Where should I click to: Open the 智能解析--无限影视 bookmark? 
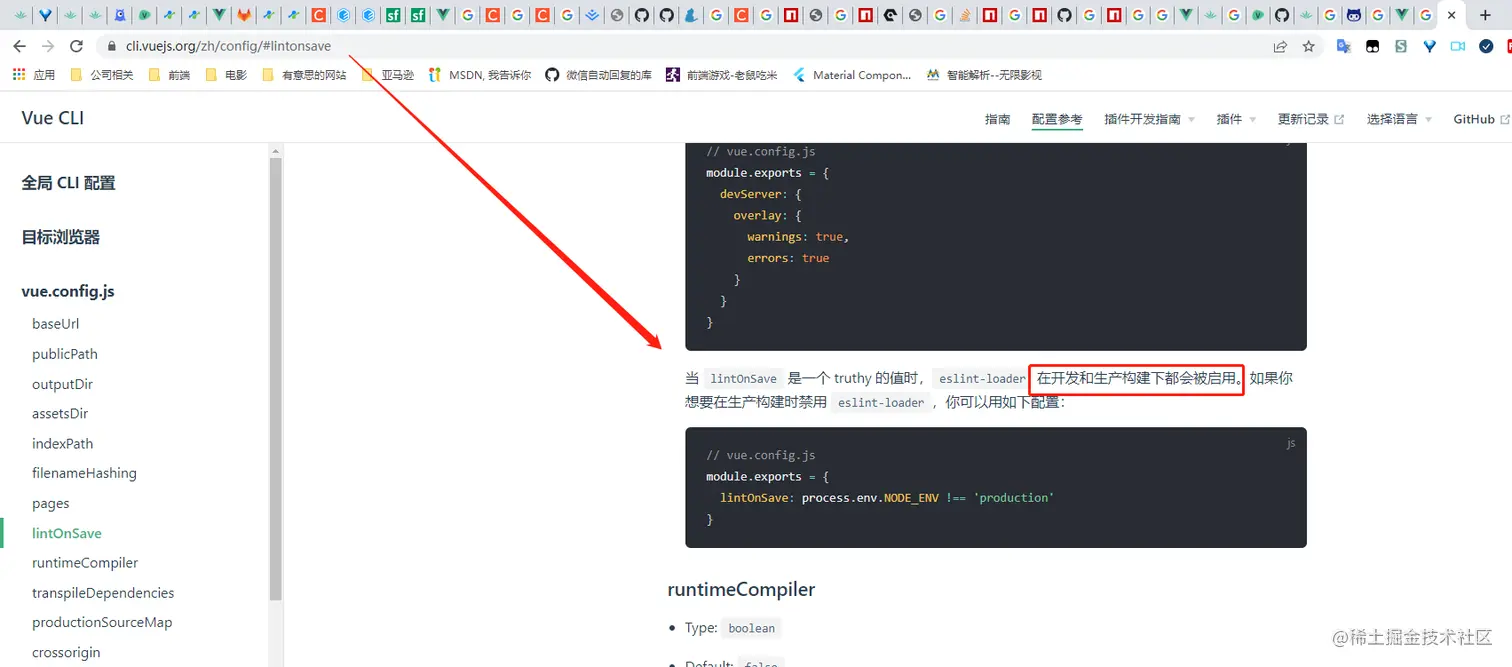pos(984,75)
